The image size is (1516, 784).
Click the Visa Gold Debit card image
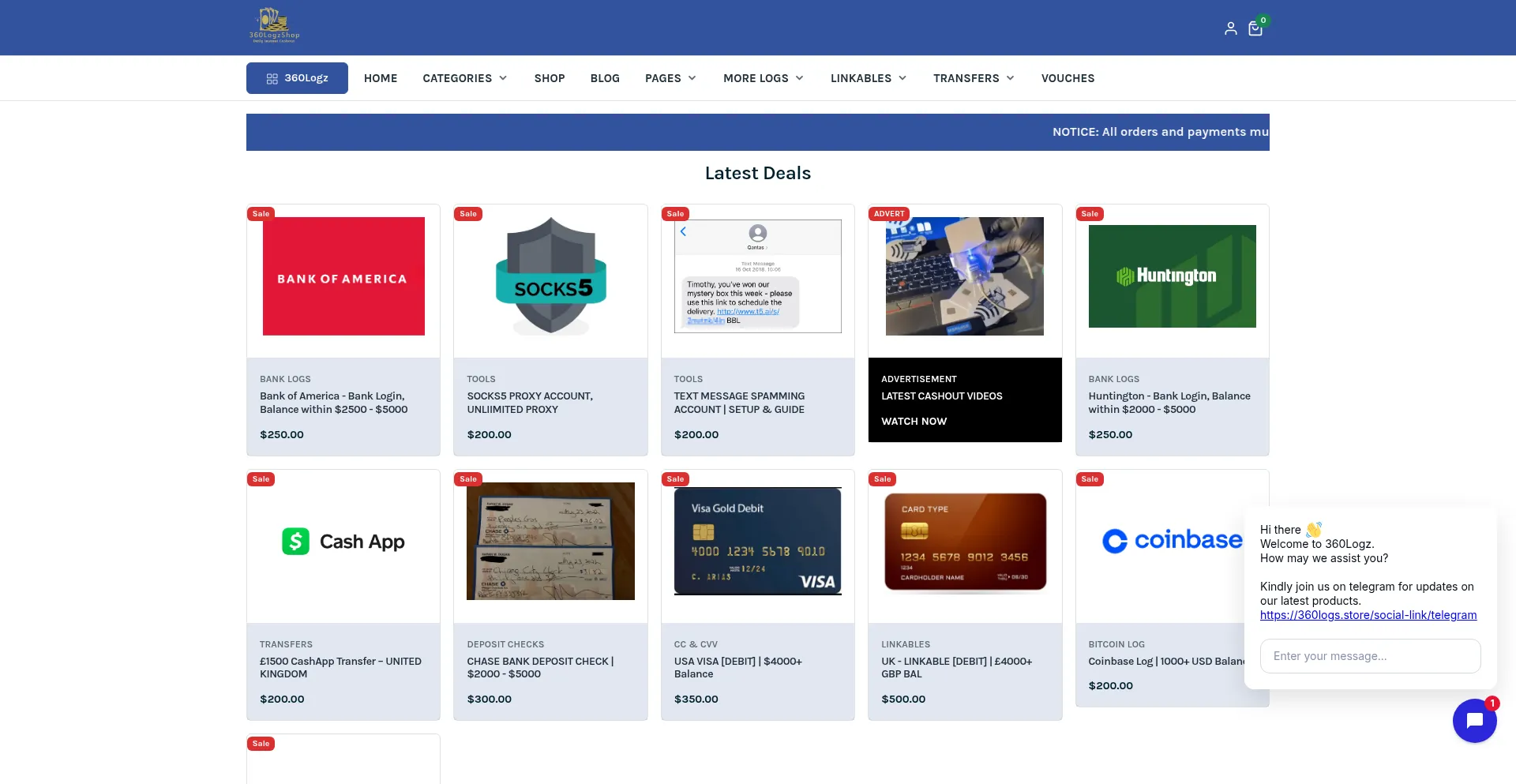758,542
